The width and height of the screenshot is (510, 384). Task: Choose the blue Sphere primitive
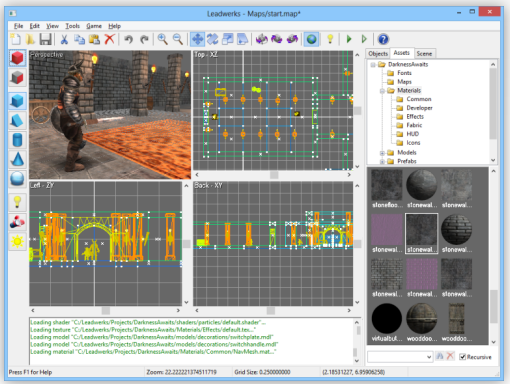coord(17,179)
